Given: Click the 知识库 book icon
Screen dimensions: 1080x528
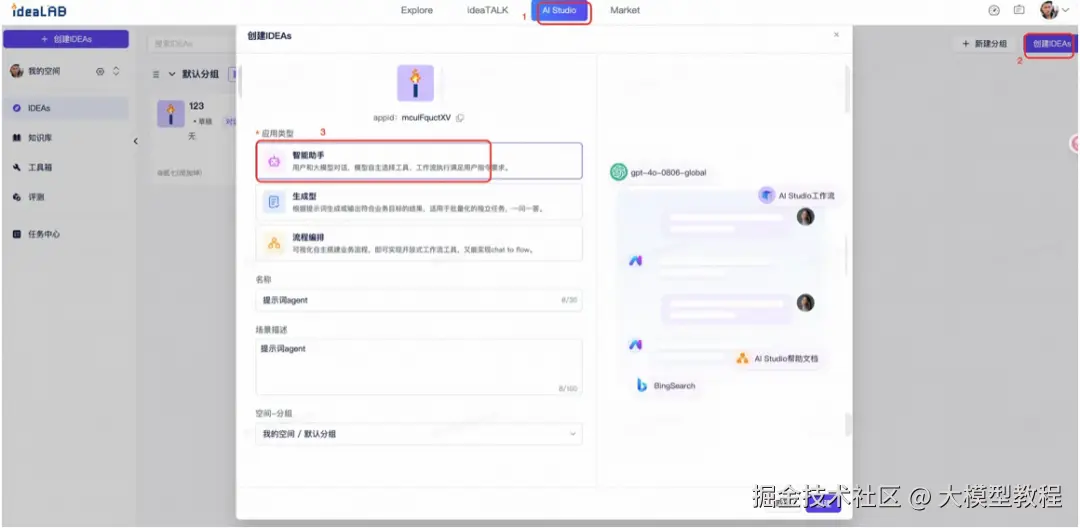Looking at the screenshot, I should [17, 138].
